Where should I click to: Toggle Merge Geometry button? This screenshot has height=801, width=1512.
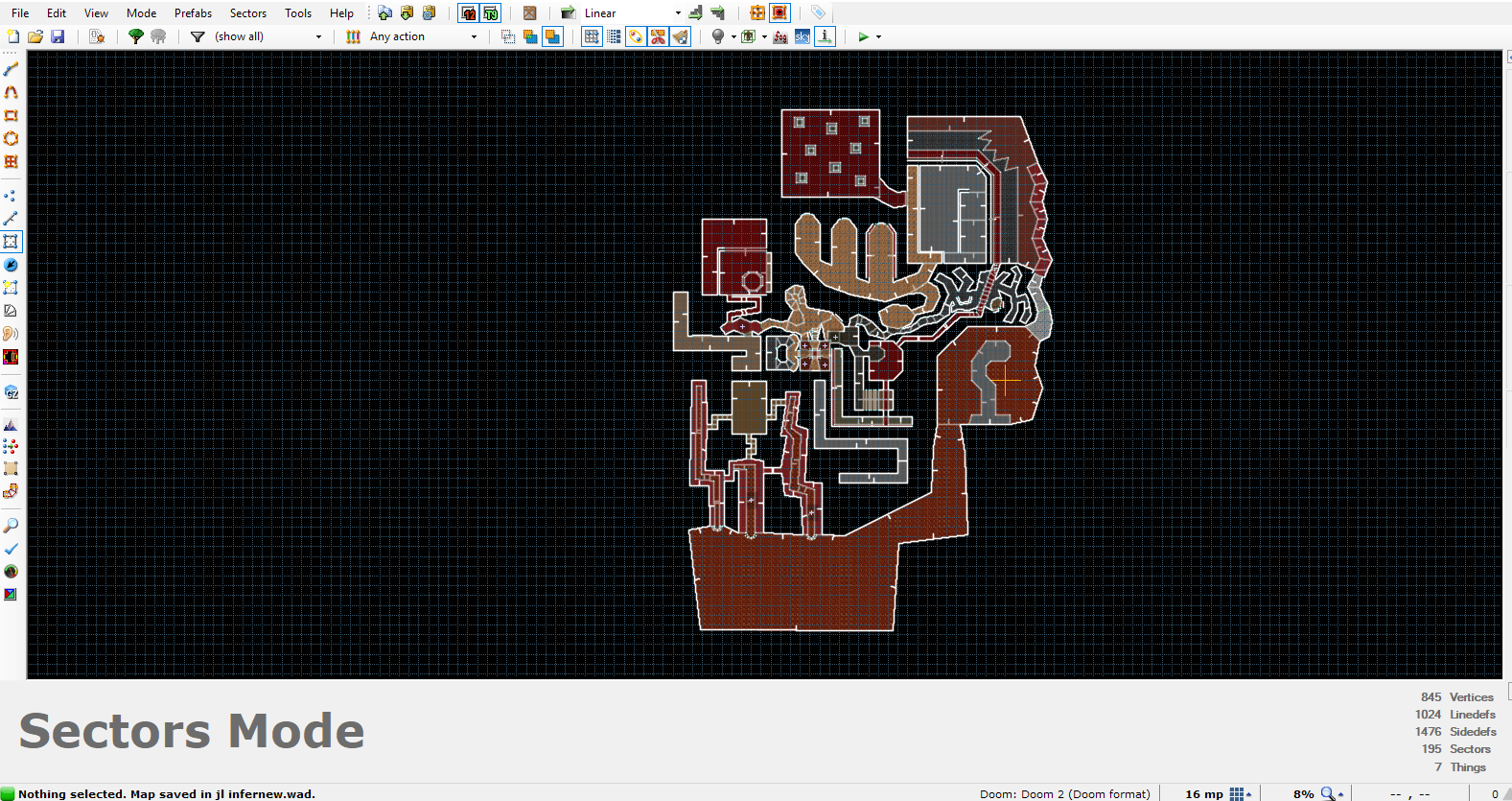point(636,36)
